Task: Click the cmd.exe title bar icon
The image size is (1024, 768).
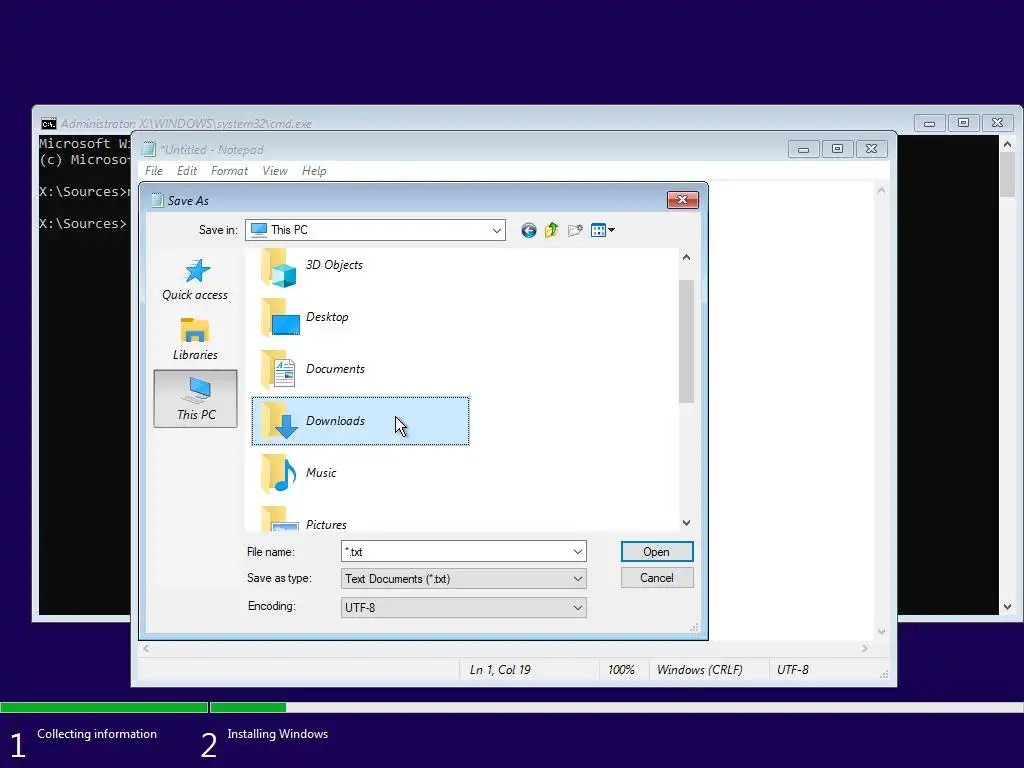Action: click(48, 123)
